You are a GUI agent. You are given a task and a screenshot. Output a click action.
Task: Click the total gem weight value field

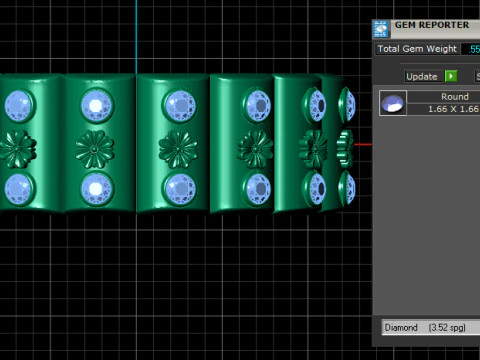(x=471, y=49)
